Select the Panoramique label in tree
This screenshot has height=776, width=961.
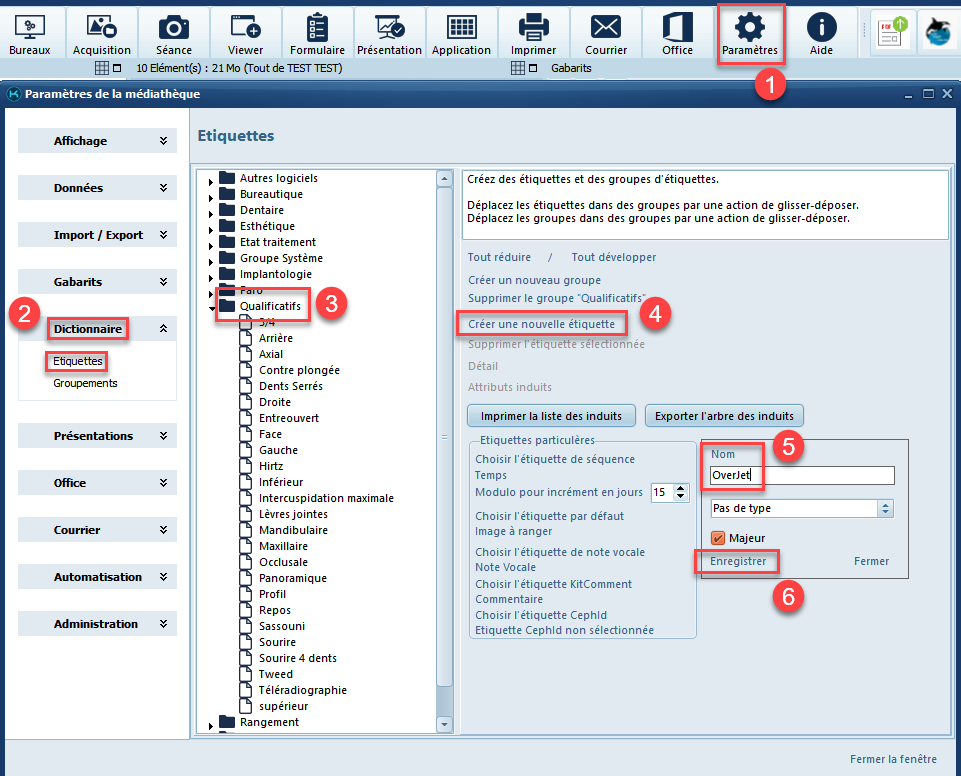point(292,578)
